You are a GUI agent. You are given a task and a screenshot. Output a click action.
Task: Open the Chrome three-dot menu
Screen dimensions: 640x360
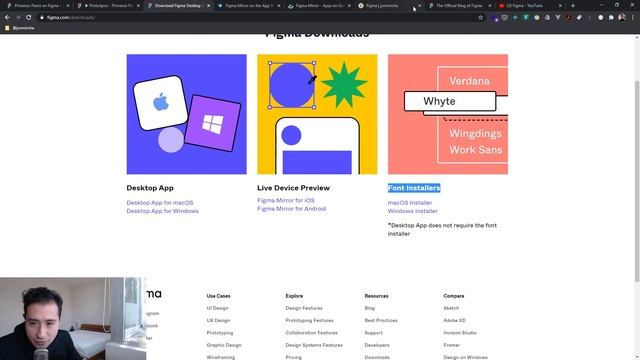633,18
